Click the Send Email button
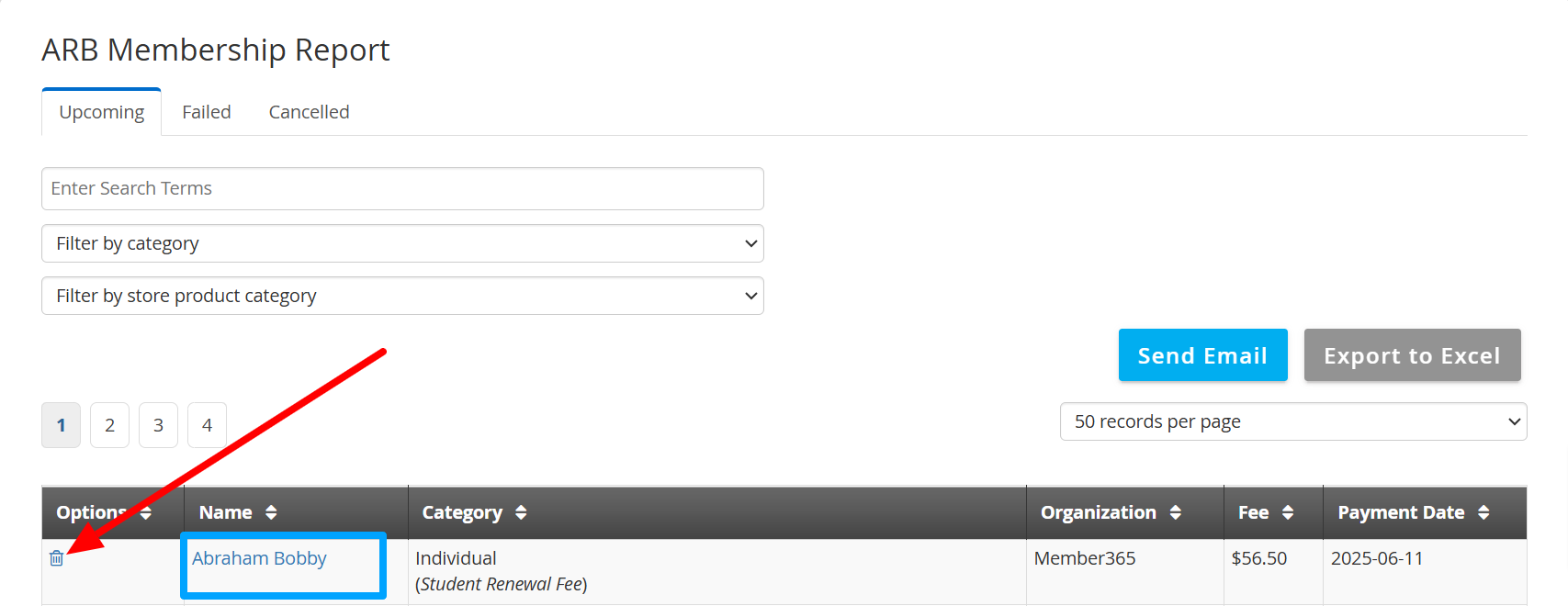The height and width of the screenshot is (606, 1568). [x=1202, y=355]
